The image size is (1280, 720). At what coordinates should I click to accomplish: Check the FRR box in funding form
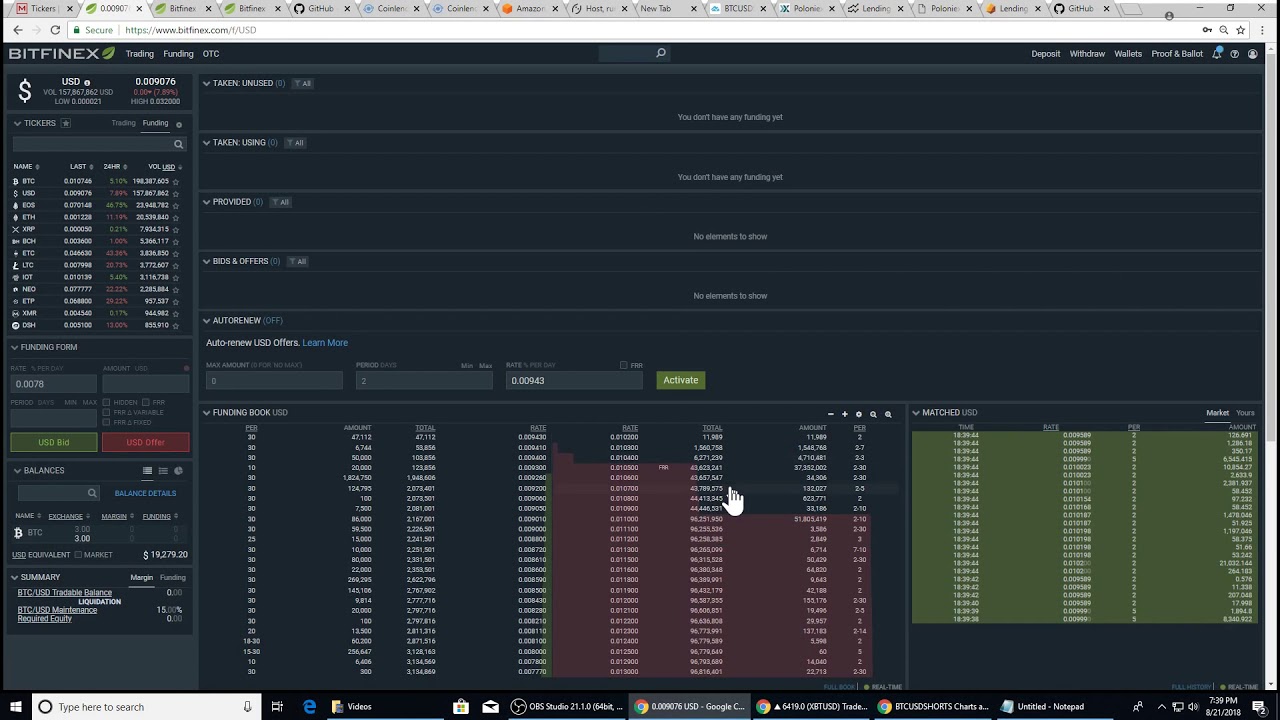click(147, 402)
